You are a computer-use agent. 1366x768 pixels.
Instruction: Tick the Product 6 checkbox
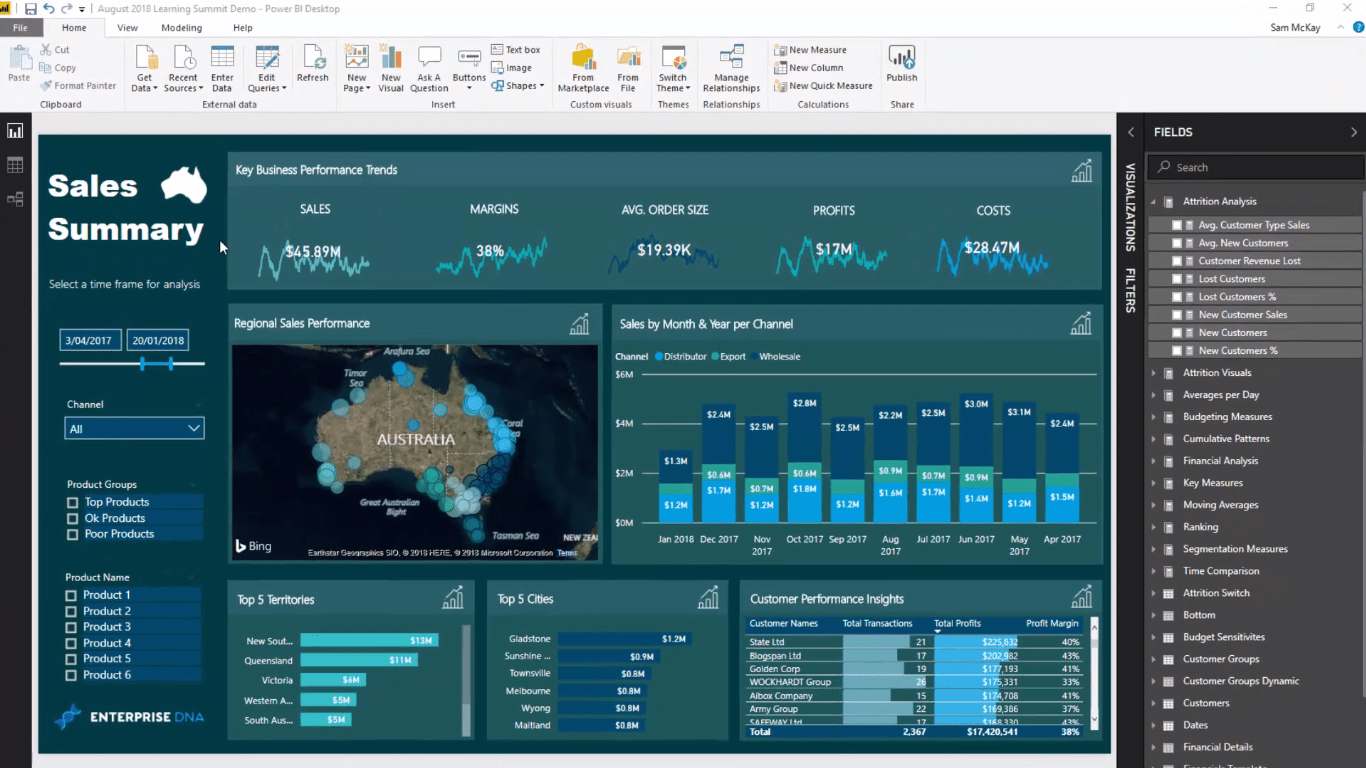[x=71, y=676]
